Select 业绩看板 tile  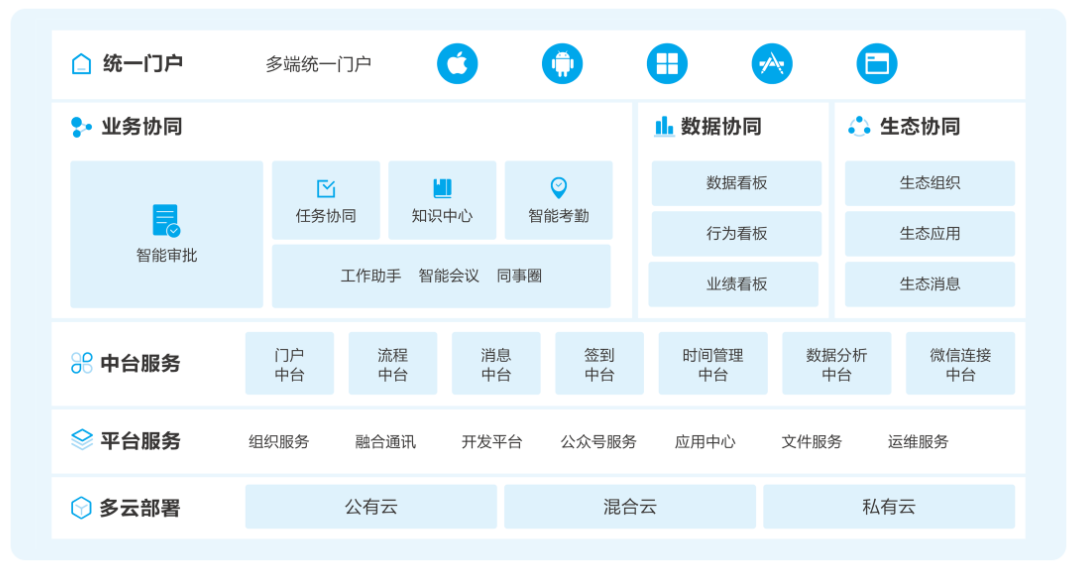(734, 284)
